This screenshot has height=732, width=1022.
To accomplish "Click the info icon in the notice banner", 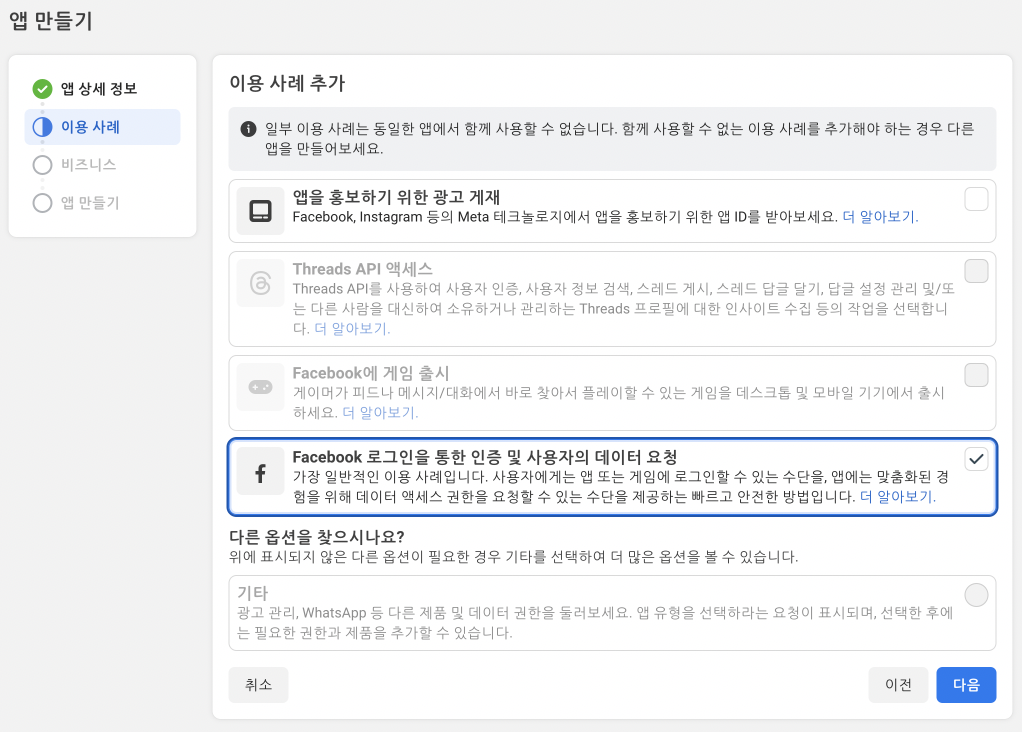I will (x=248, y=129).
